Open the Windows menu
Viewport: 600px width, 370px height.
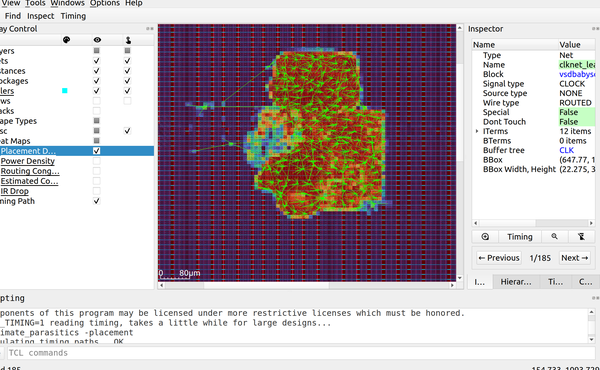(x=67, y=3)
